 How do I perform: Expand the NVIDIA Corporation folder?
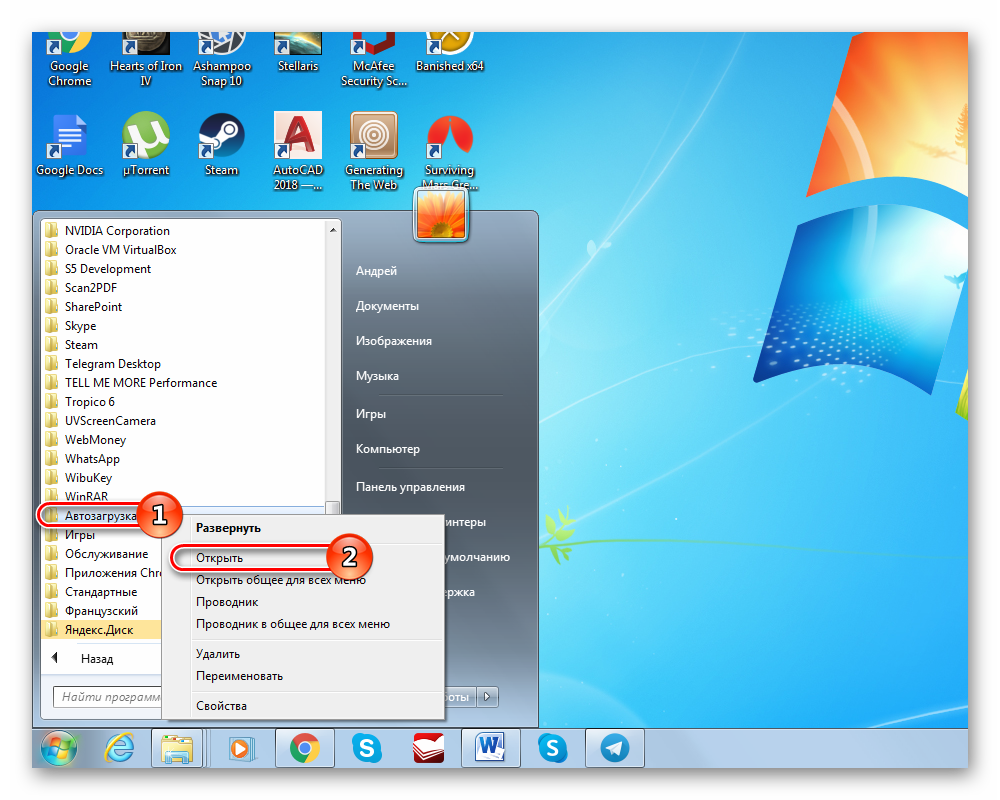117,231
